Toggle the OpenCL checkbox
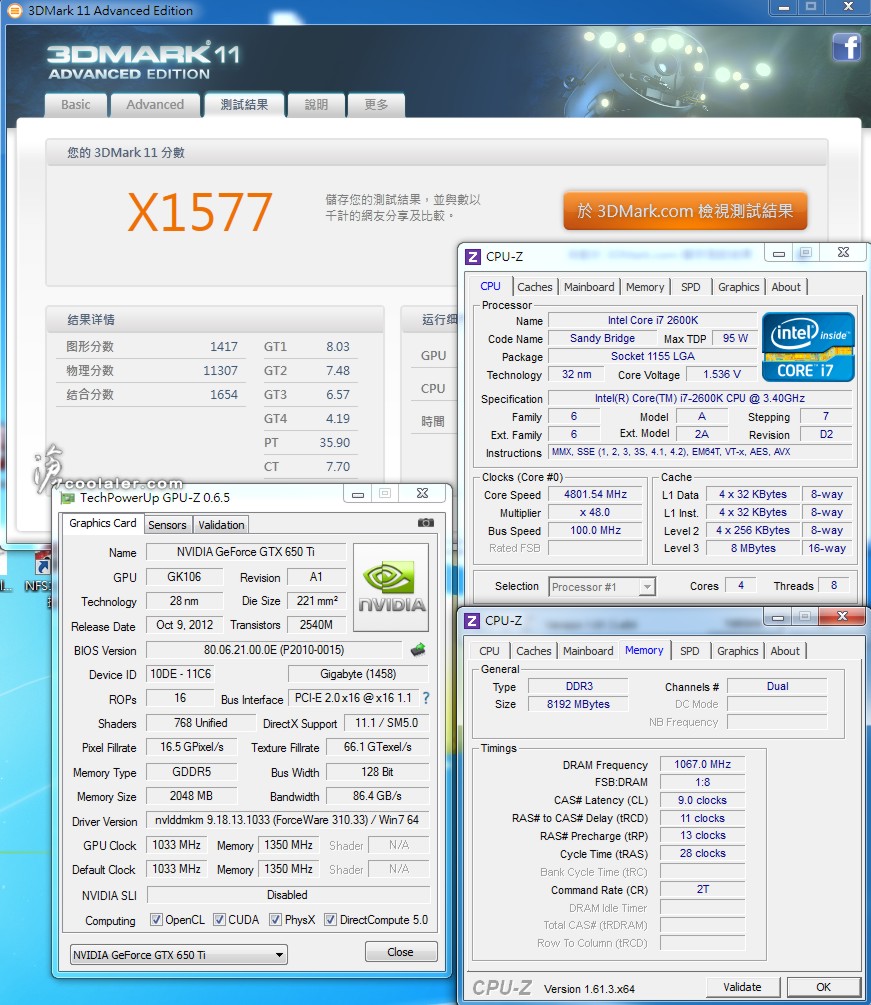Viewport: 871px width, 1005px height. (156, 920)
